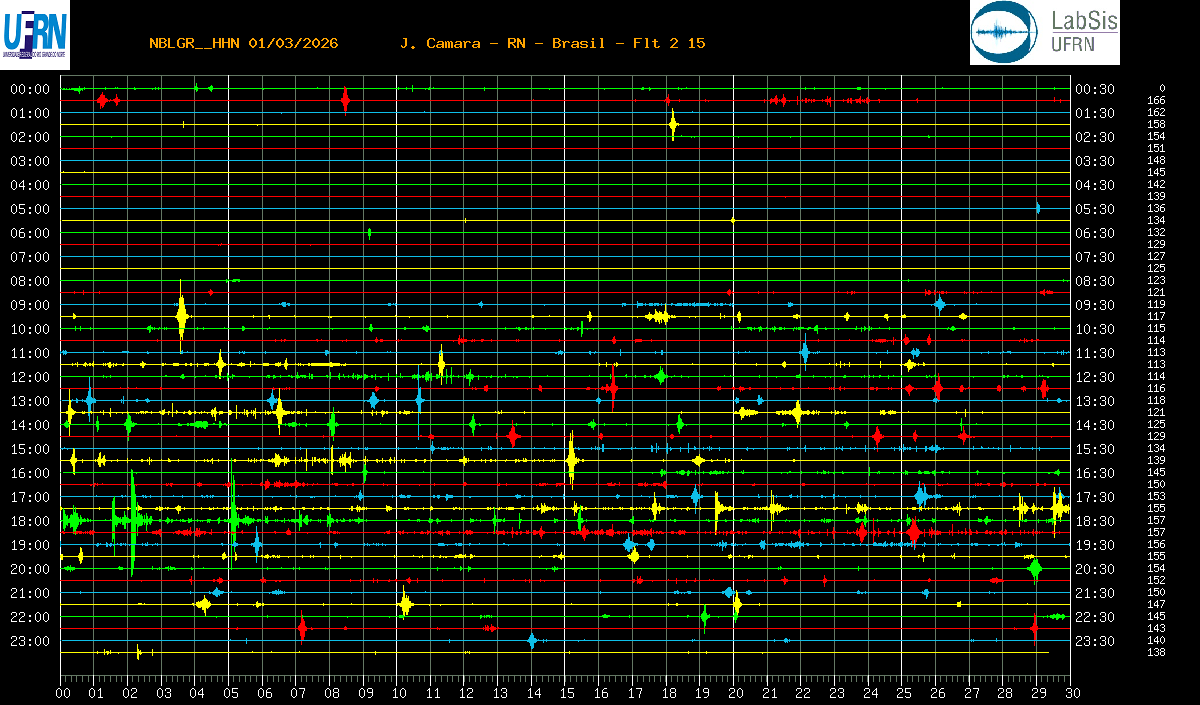Click the LabSis UFRN logo
Screen dimensions: 1200x705
(1044, 32)
